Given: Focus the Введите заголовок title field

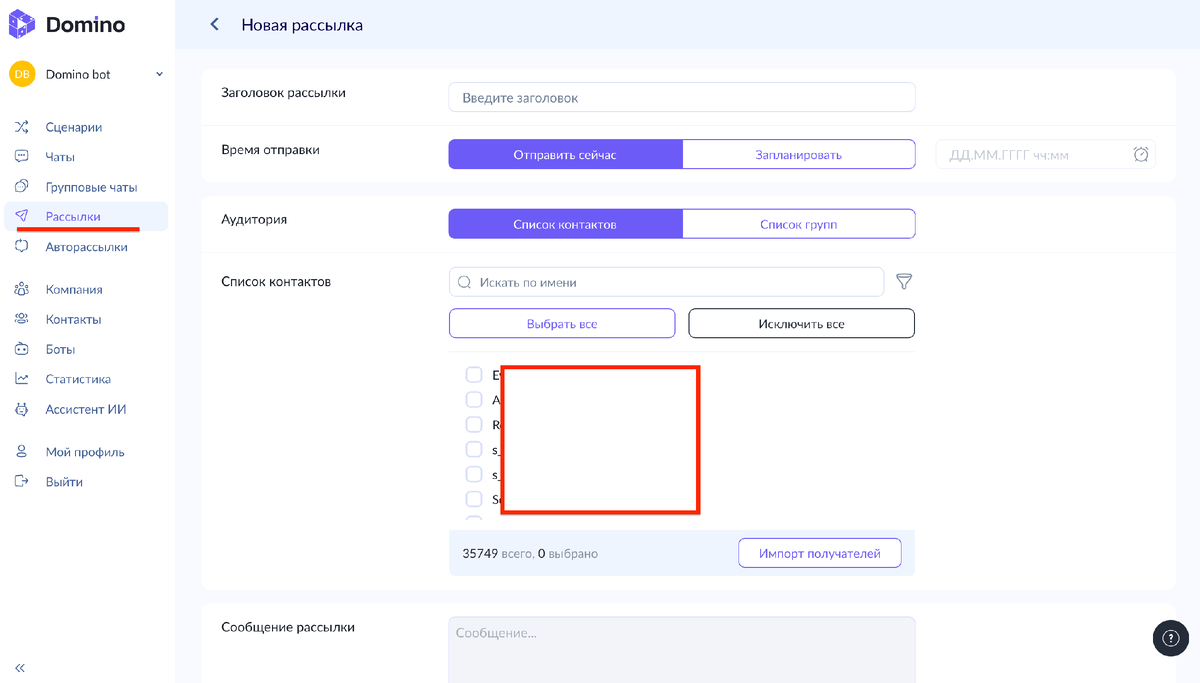Looking at the screenshot, I should click(x=682, y=98).
